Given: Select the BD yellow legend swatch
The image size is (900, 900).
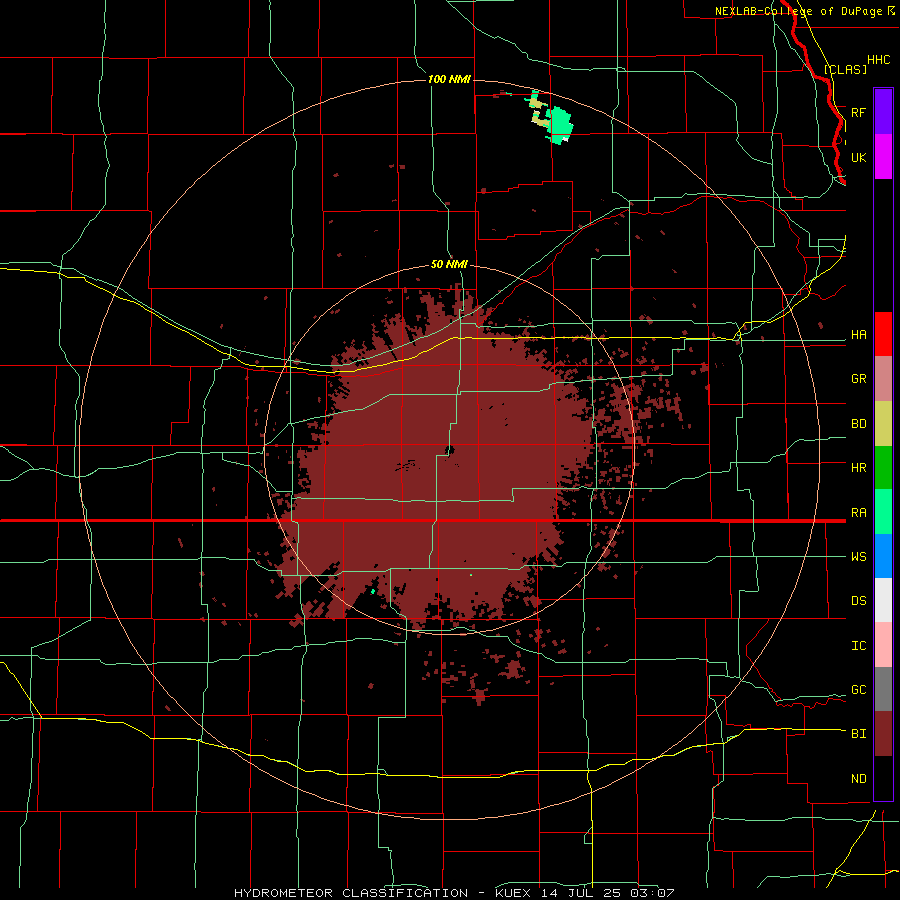Looking at the screenshot, I should point(883,424).
